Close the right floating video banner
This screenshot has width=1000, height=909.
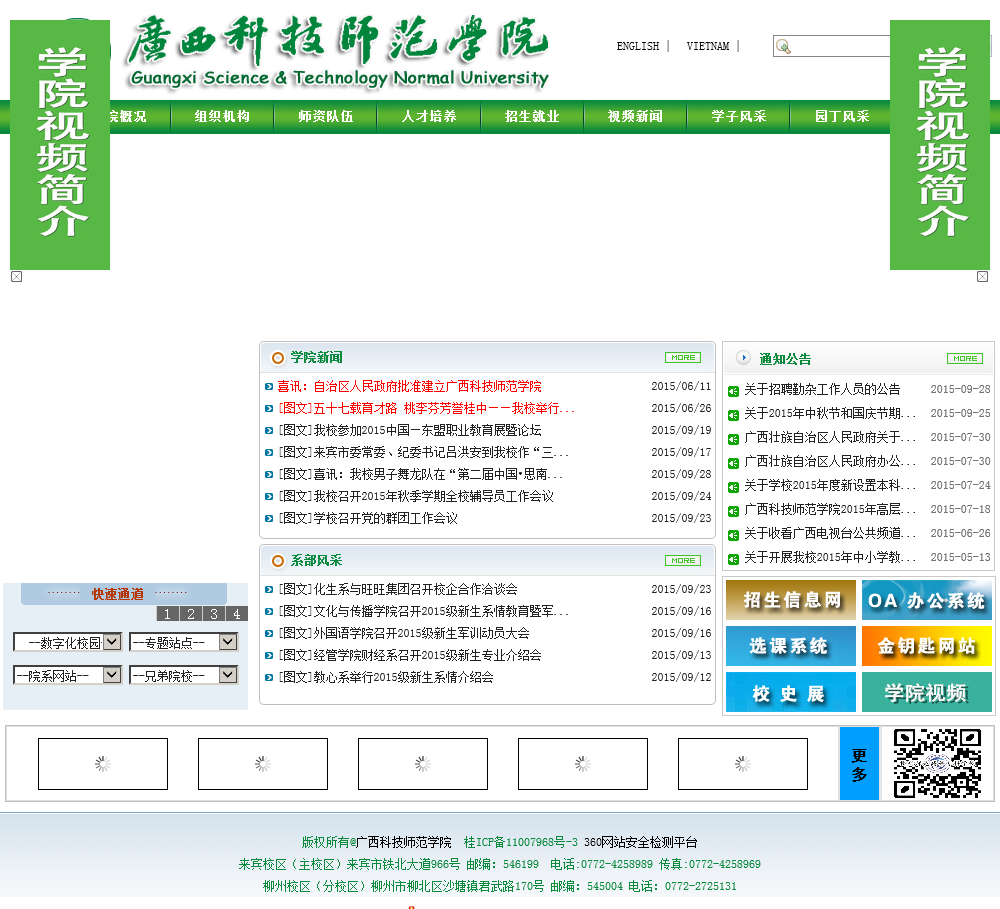tap(982, 276)
